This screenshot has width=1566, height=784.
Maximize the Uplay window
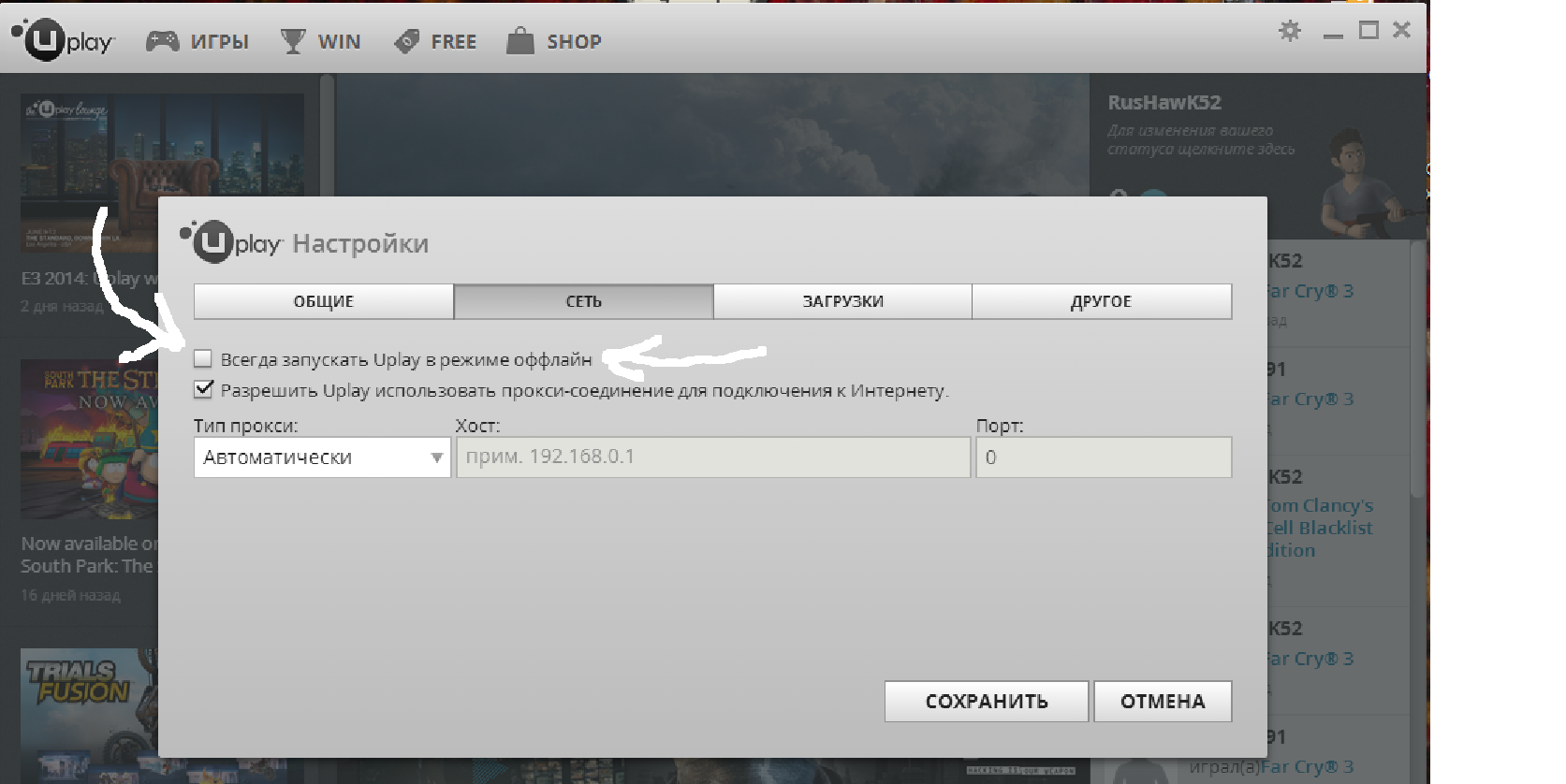tap(1368, 31)
